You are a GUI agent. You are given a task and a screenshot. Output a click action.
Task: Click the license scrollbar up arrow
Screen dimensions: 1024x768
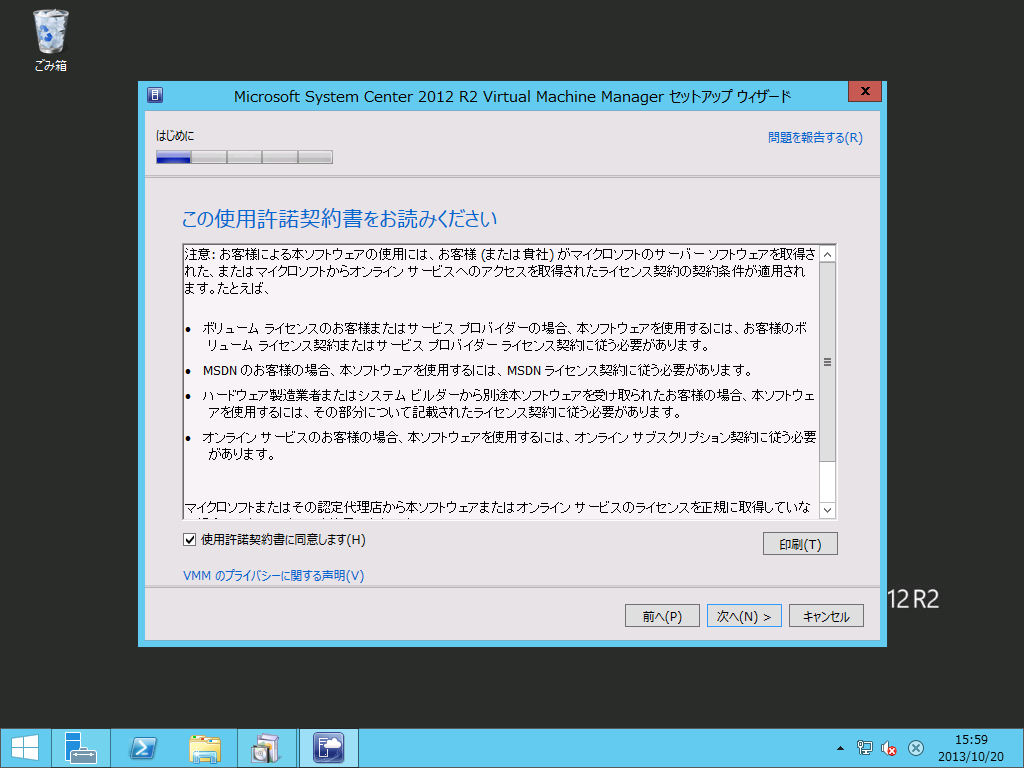click(x=827, y=254)
